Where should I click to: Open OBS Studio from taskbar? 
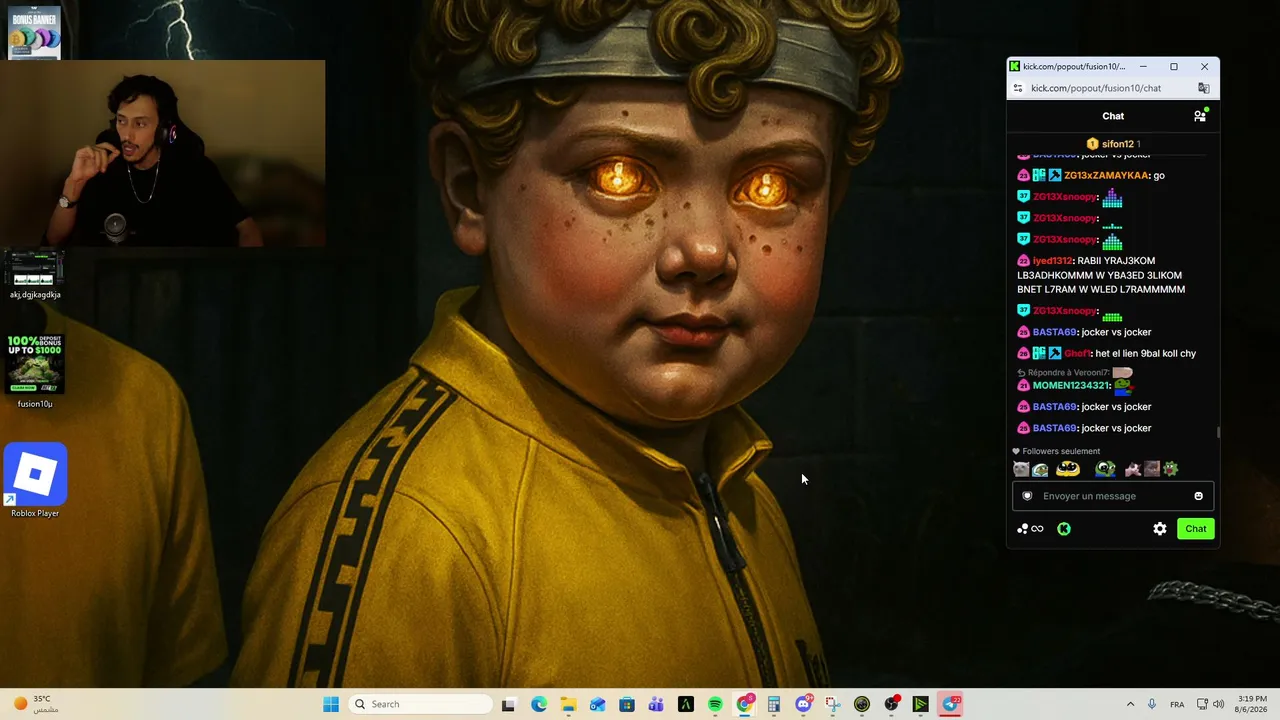click(891, 704)
